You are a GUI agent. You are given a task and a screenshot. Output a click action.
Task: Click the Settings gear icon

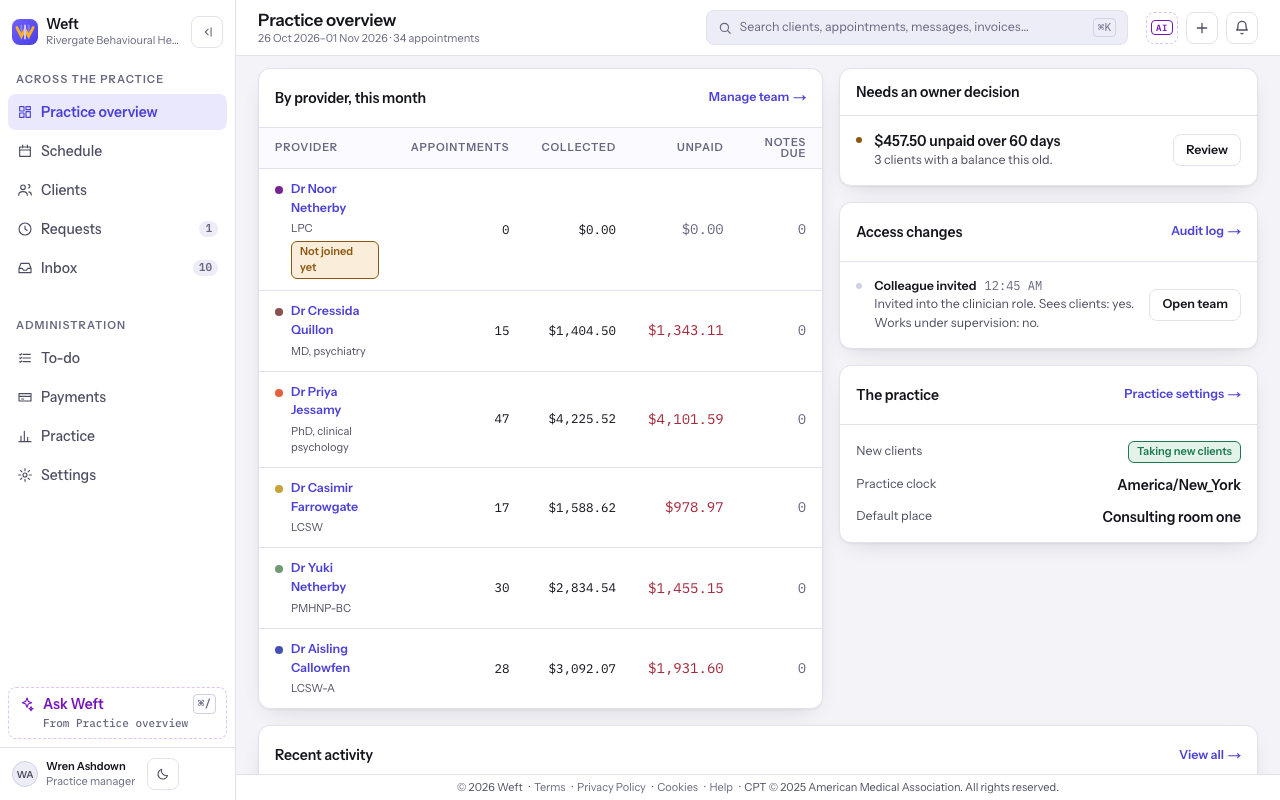click(25, 475)
